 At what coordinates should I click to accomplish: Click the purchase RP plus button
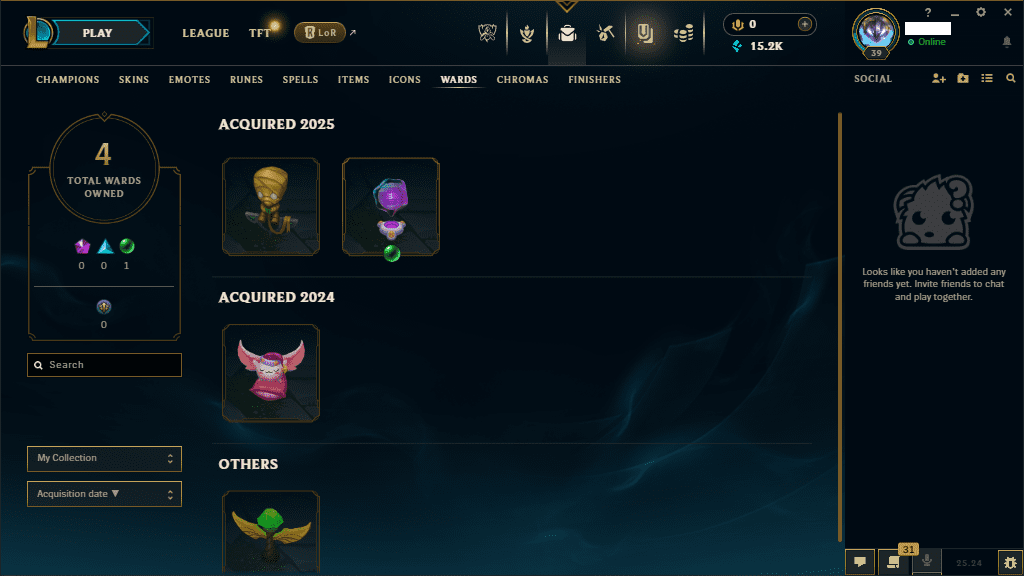[805, 24]
